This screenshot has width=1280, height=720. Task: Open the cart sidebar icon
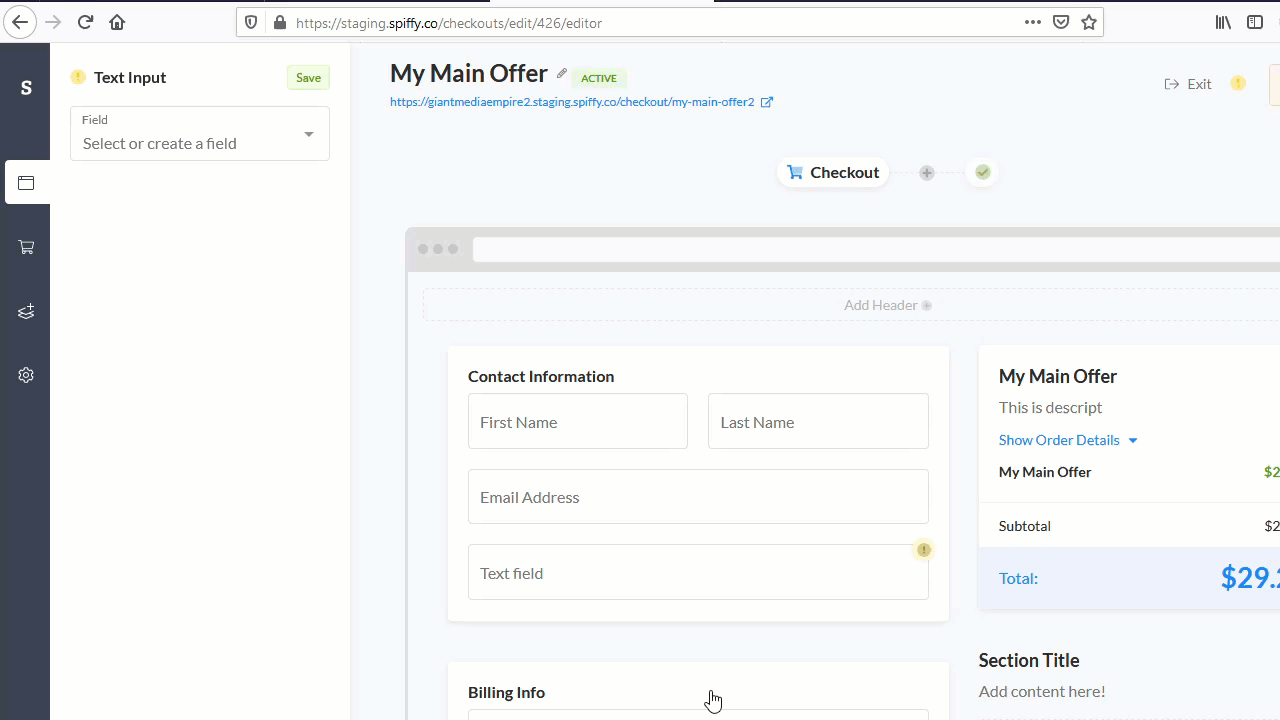click(x=26, y=247)
